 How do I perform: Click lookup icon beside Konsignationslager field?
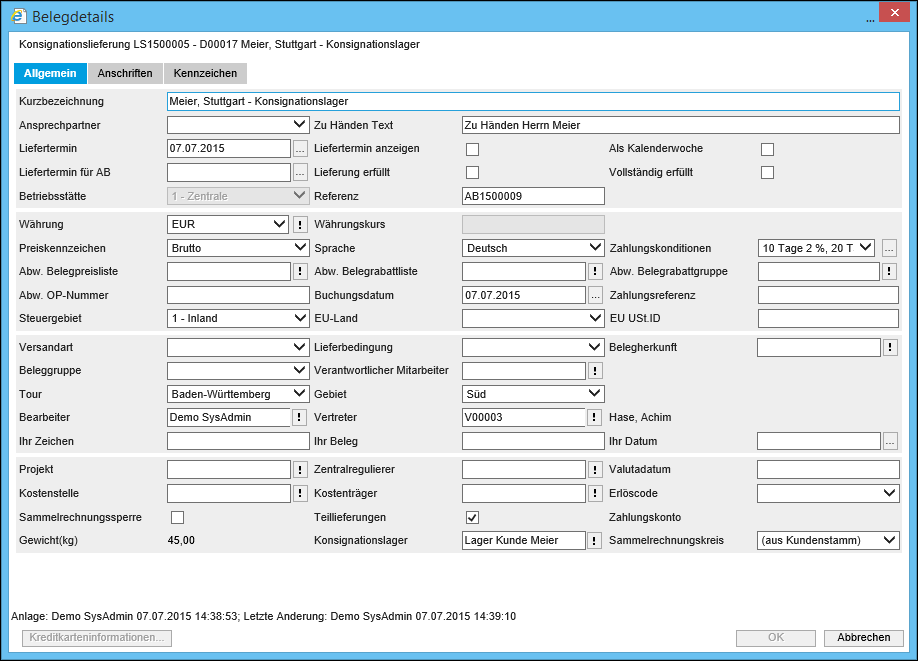(595, 541)
